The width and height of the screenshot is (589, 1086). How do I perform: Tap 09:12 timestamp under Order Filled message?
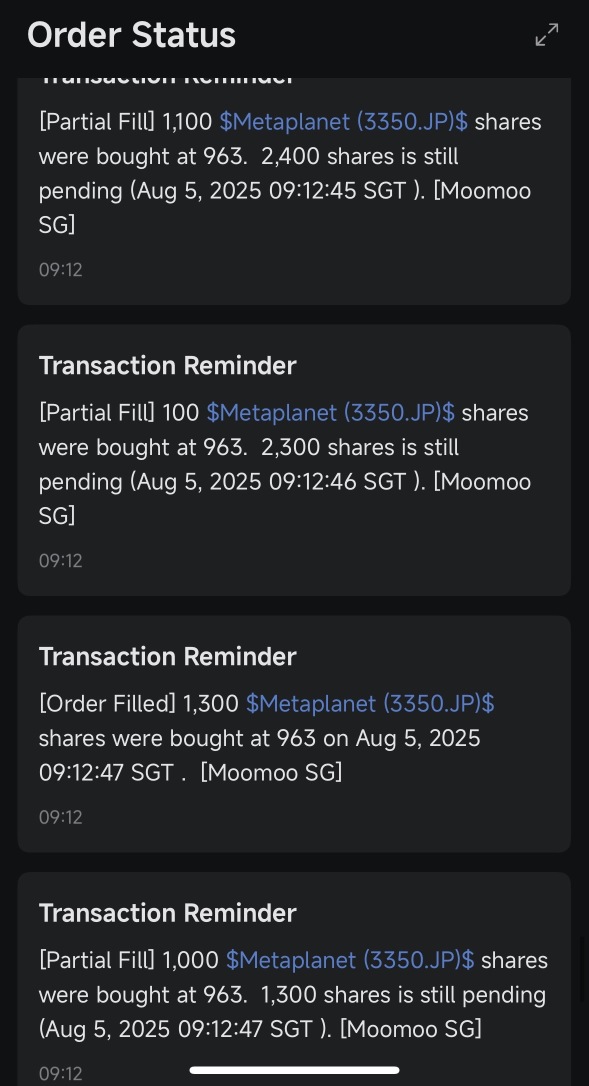60,817
